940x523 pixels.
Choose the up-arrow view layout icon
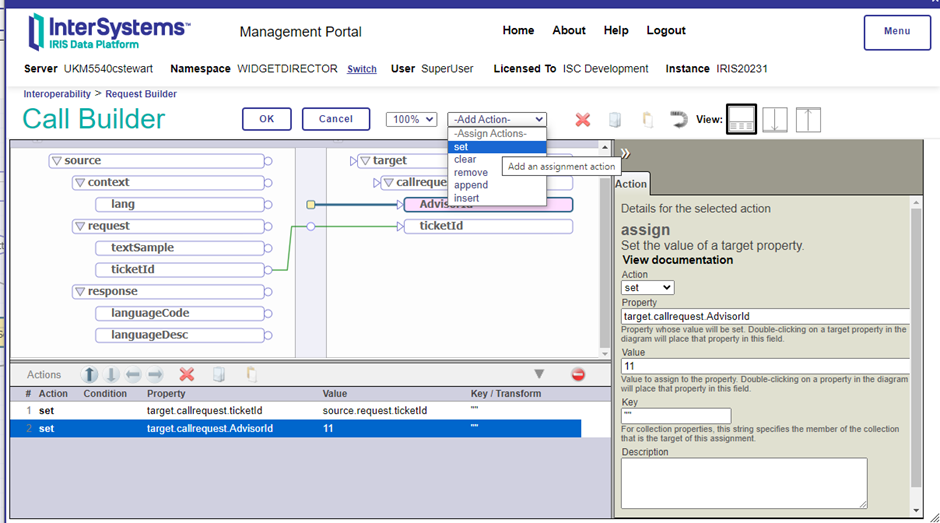pos(808,119)
